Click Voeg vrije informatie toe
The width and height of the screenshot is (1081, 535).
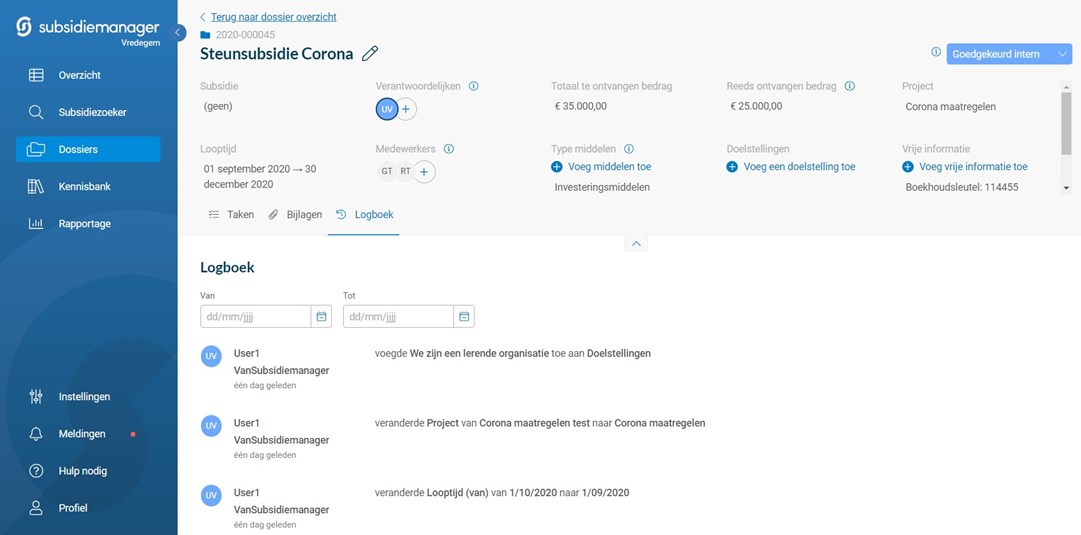[972, 167]
